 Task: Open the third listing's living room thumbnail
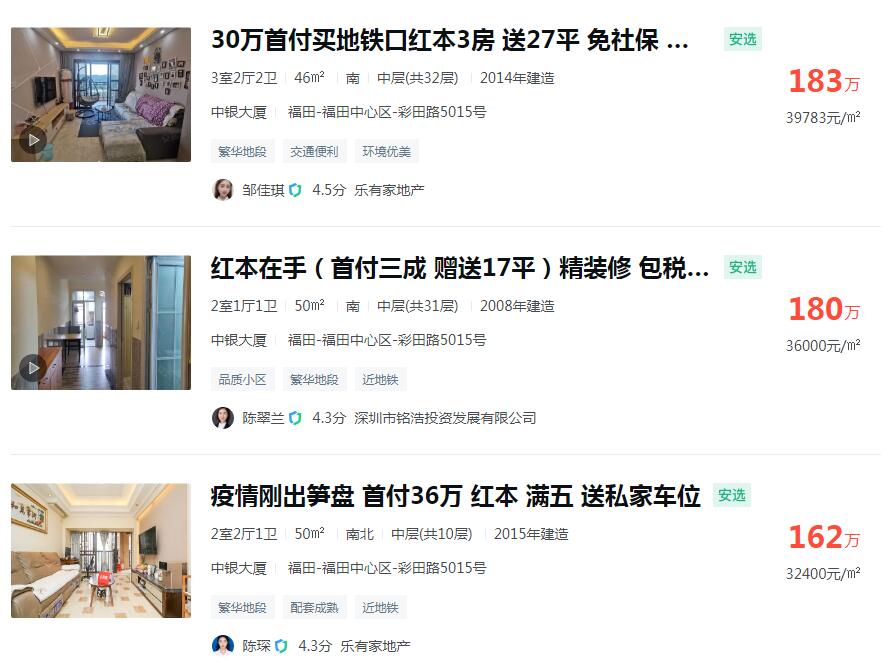tap(101, 550)
